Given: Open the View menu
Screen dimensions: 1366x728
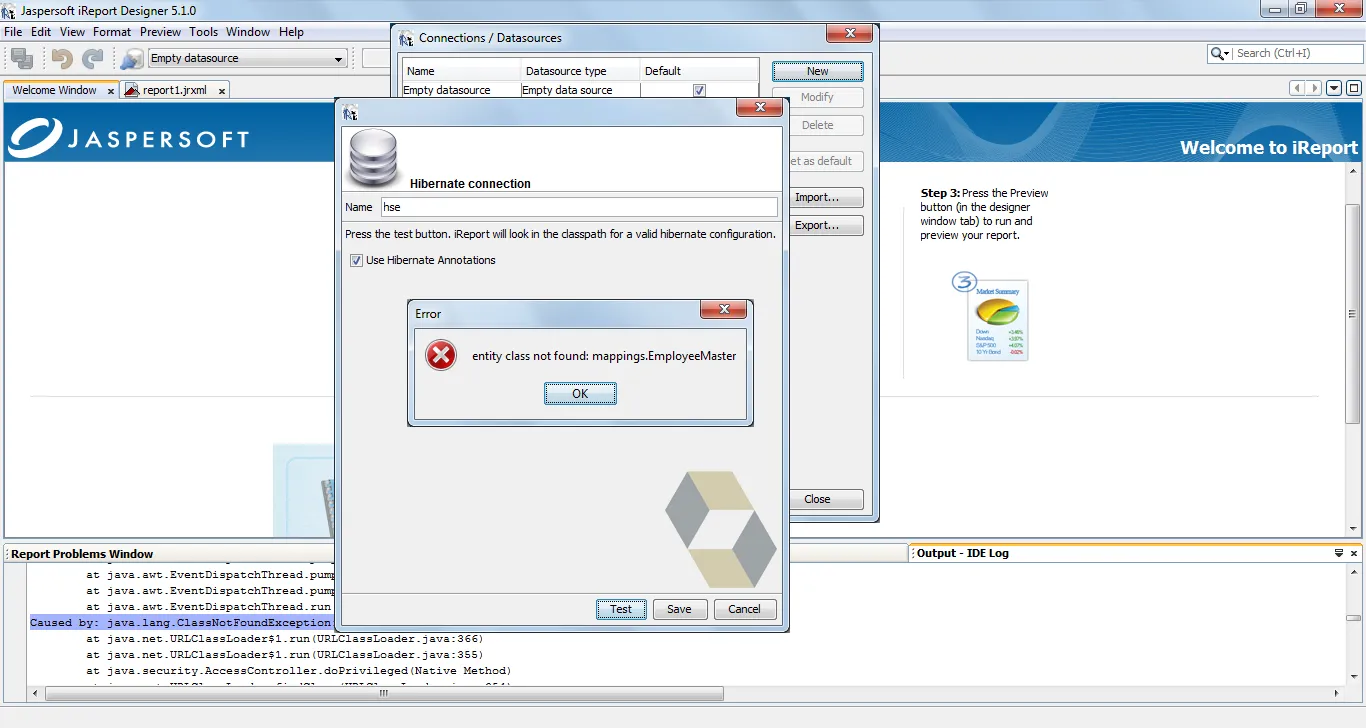Looking at the screenshot, I should pos(72,32).
